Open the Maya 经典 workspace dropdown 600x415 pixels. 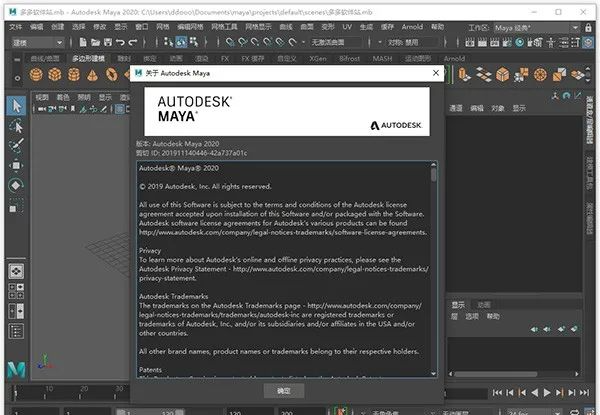536,28
